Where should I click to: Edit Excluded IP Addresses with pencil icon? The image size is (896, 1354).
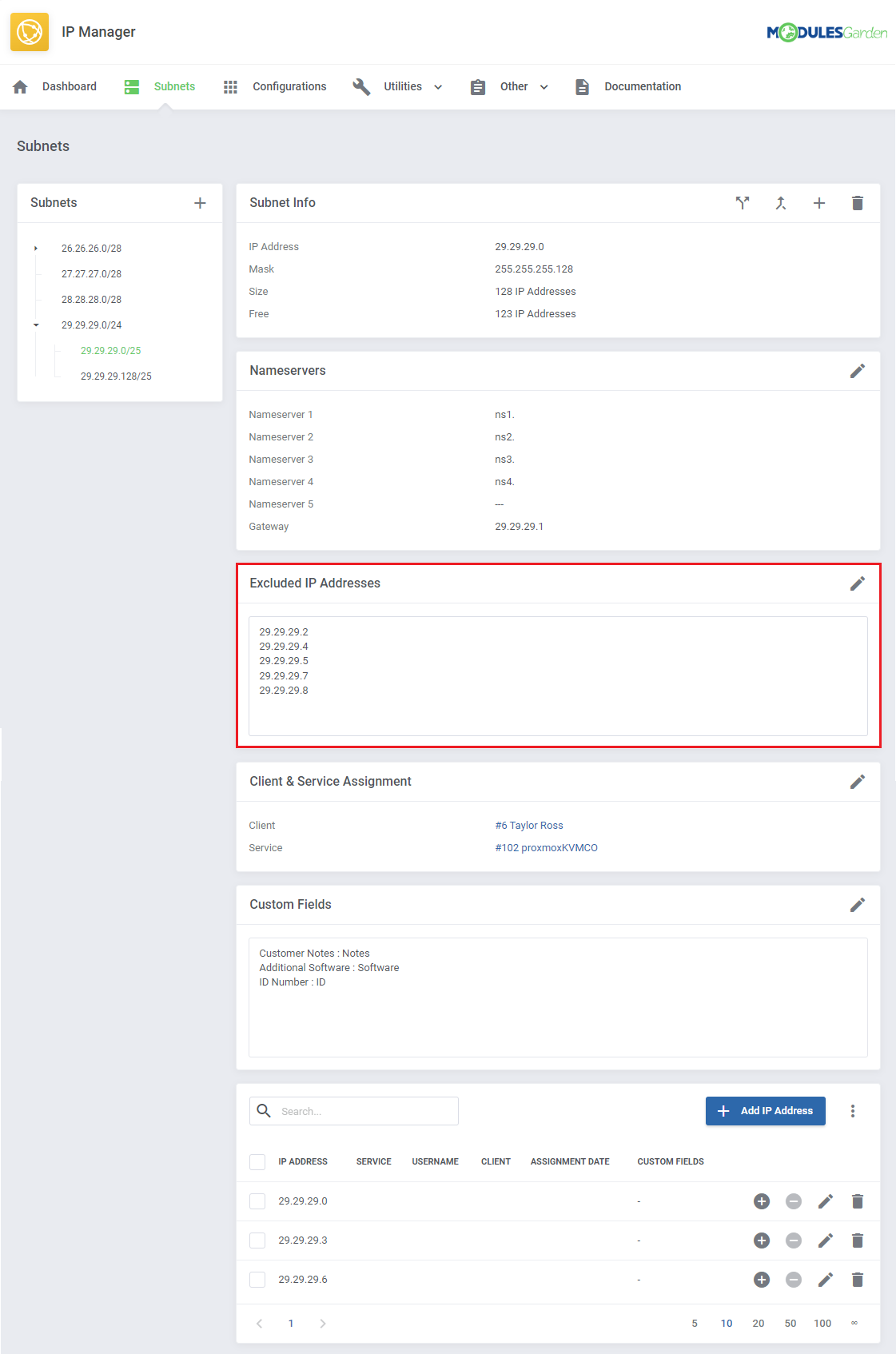[x=858, y=583]
